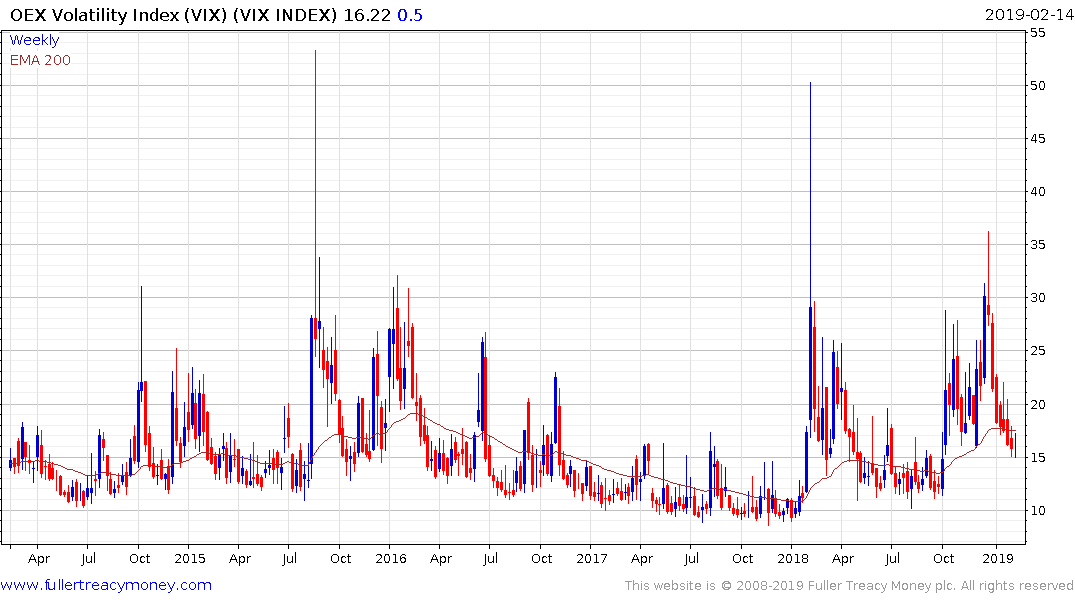Screen dimensions: 1075x600
Task: Click the 2017 x-axis label
Action: (592, 558)
